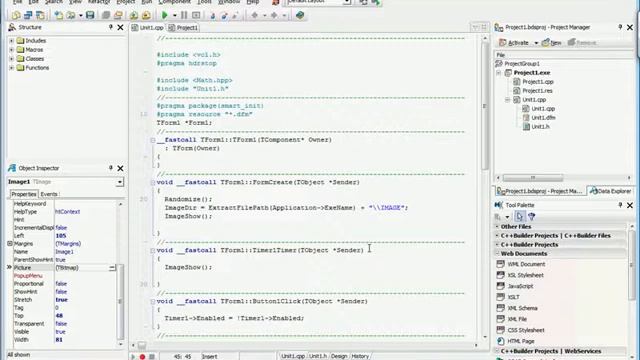Click the CSS Stylesheet item in Tool Palette
This screenshot has height=360, width=640.
tap(526, 330)
